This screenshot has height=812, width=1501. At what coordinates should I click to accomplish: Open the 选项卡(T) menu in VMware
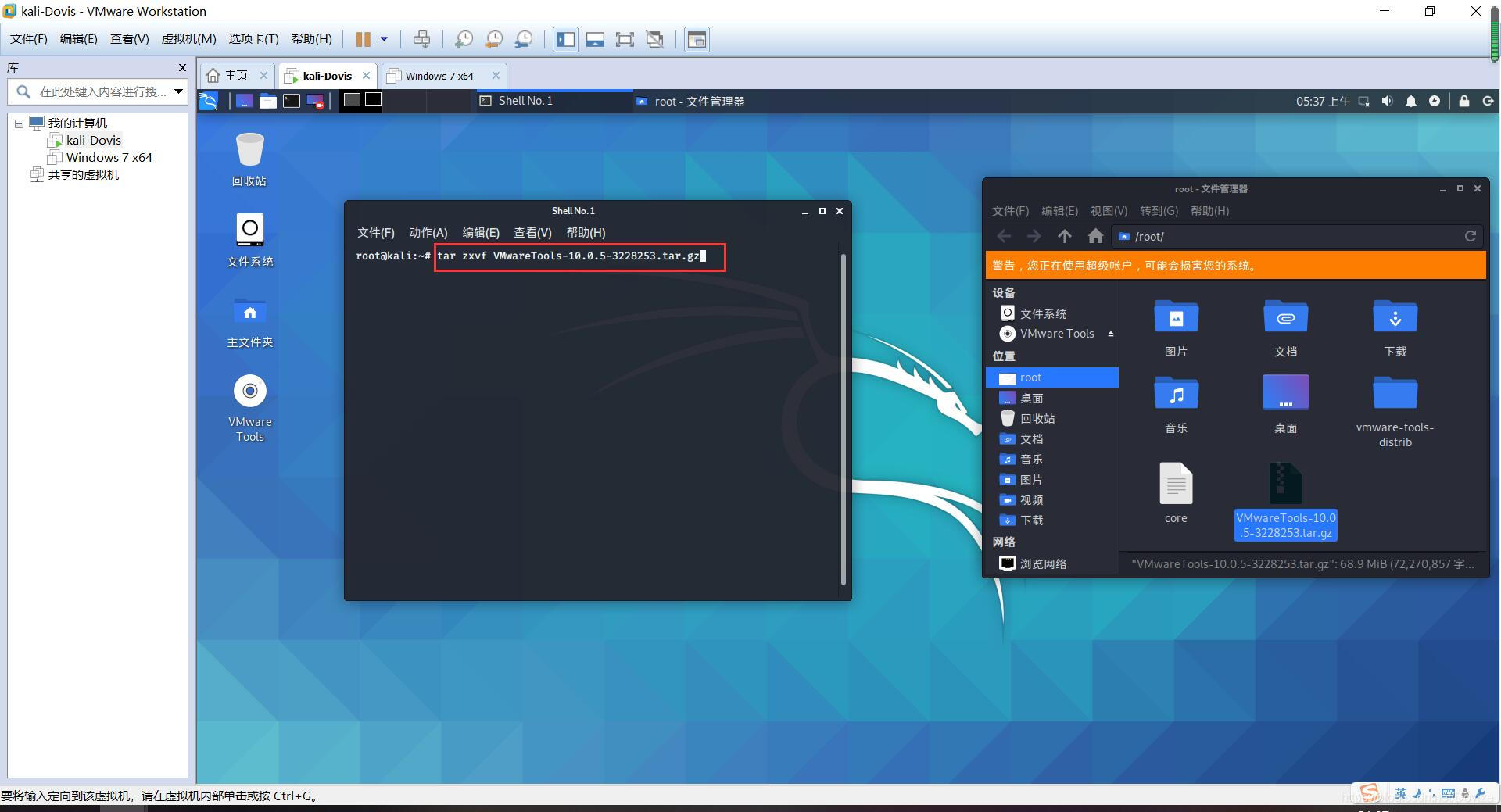(x=253, y=39)
